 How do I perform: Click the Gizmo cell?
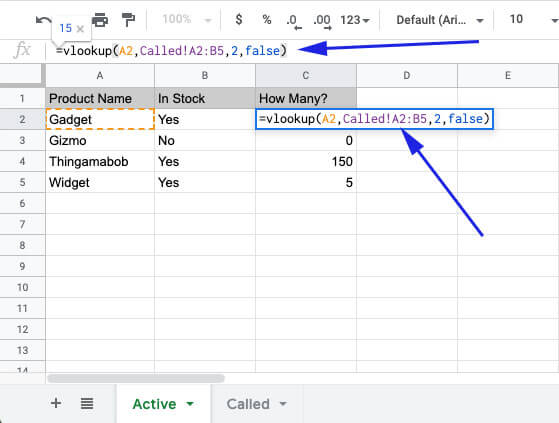100,140
